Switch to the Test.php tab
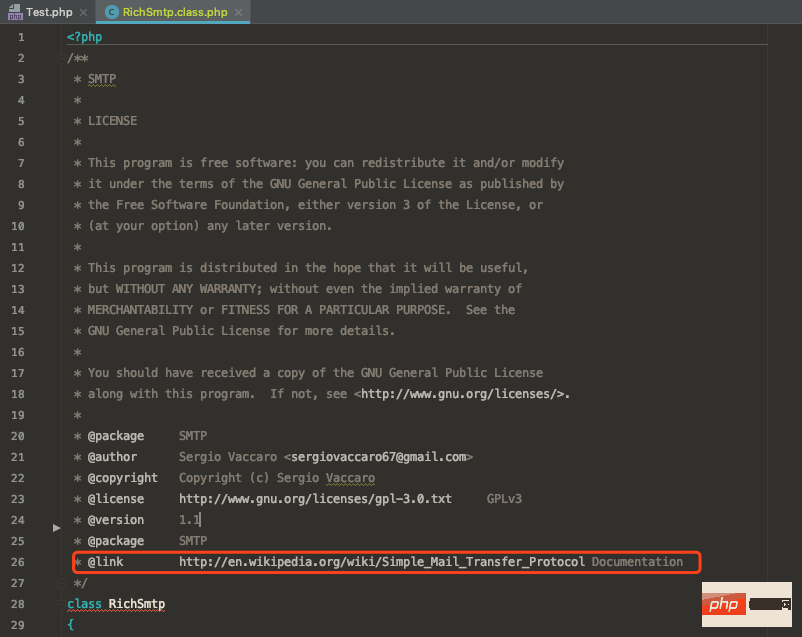 [x=49, y=12]
